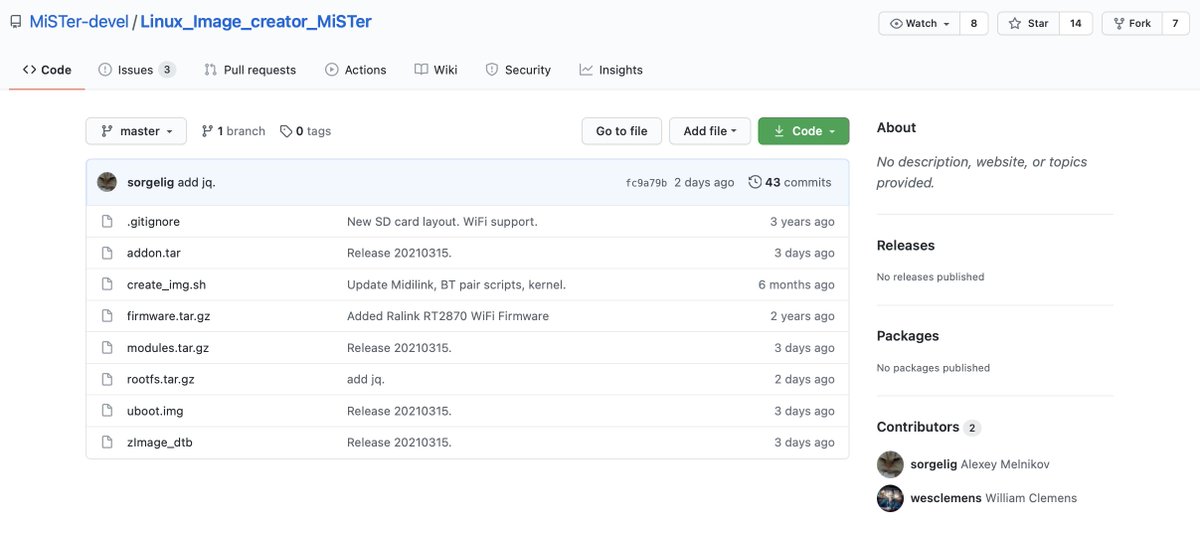This screenshot has height=535, width=1200.
Task: Click sorgelig's avatar in Contributors
Action: tap(890, 464)
